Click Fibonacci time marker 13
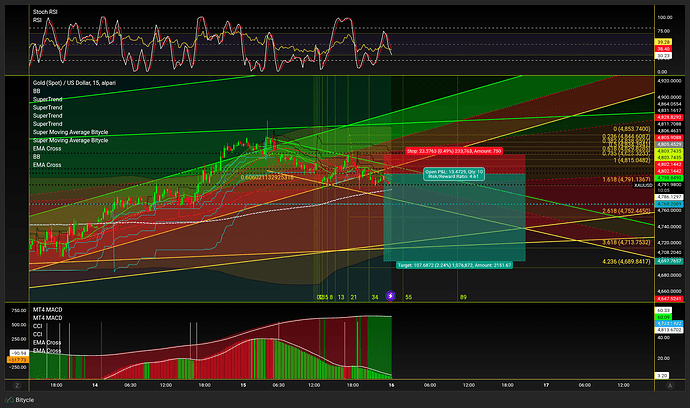This screenshot has height=408, width=690. click(341, 297)
